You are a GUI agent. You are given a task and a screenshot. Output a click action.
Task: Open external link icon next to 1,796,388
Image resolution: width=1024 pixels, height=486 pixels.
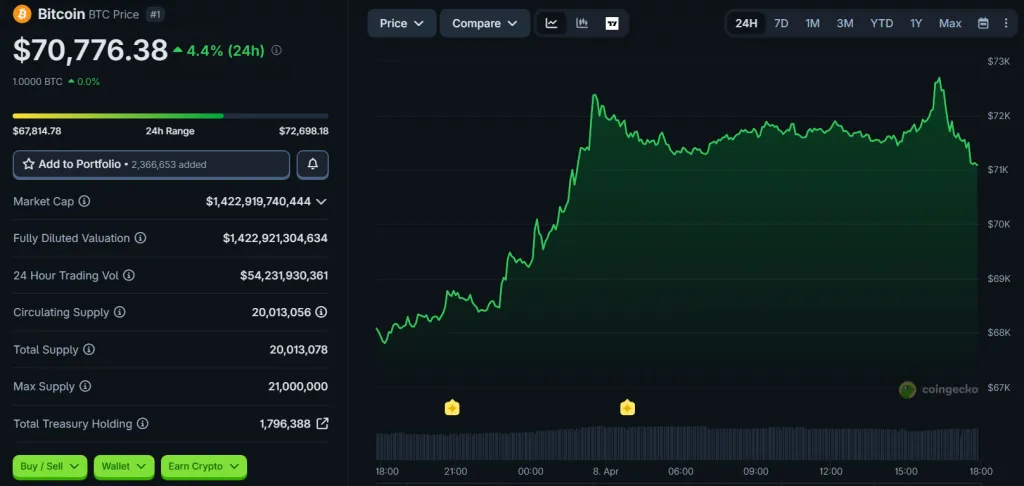(322, 424)
